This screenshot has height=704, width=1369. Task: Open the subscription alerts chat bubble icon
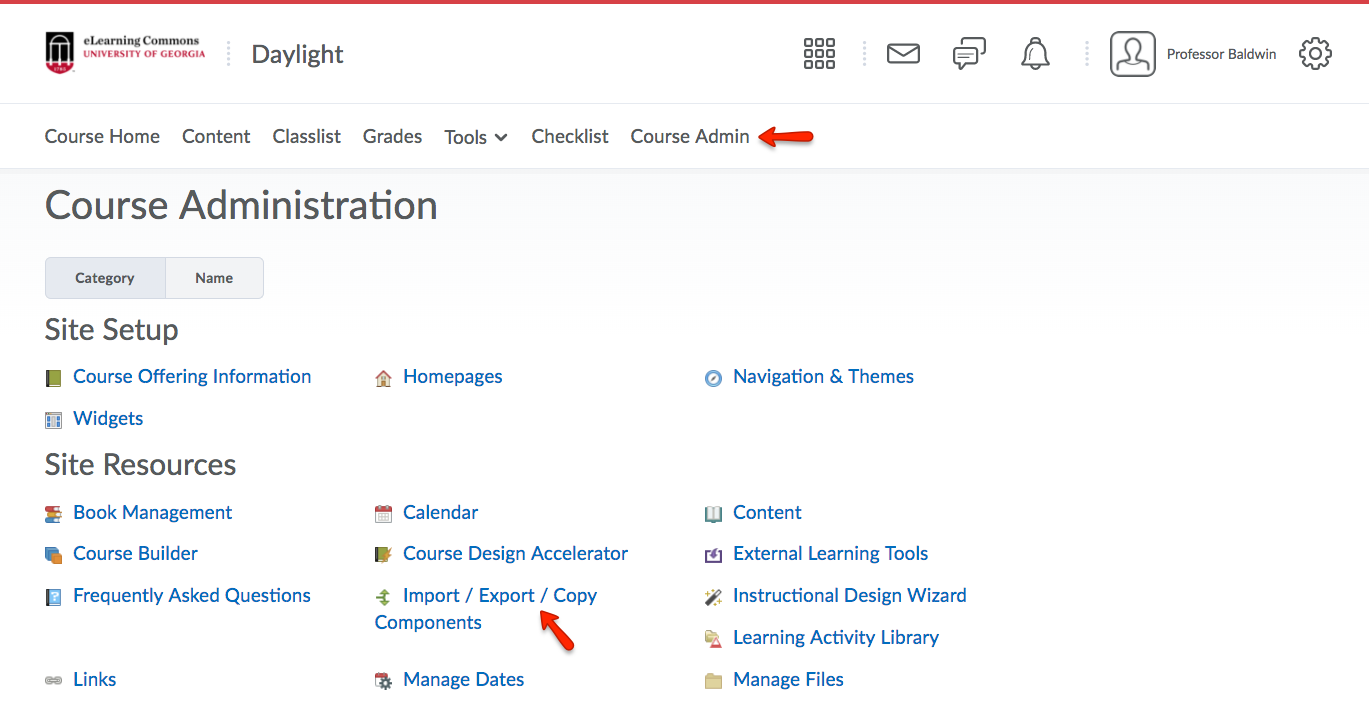[969, 54]
